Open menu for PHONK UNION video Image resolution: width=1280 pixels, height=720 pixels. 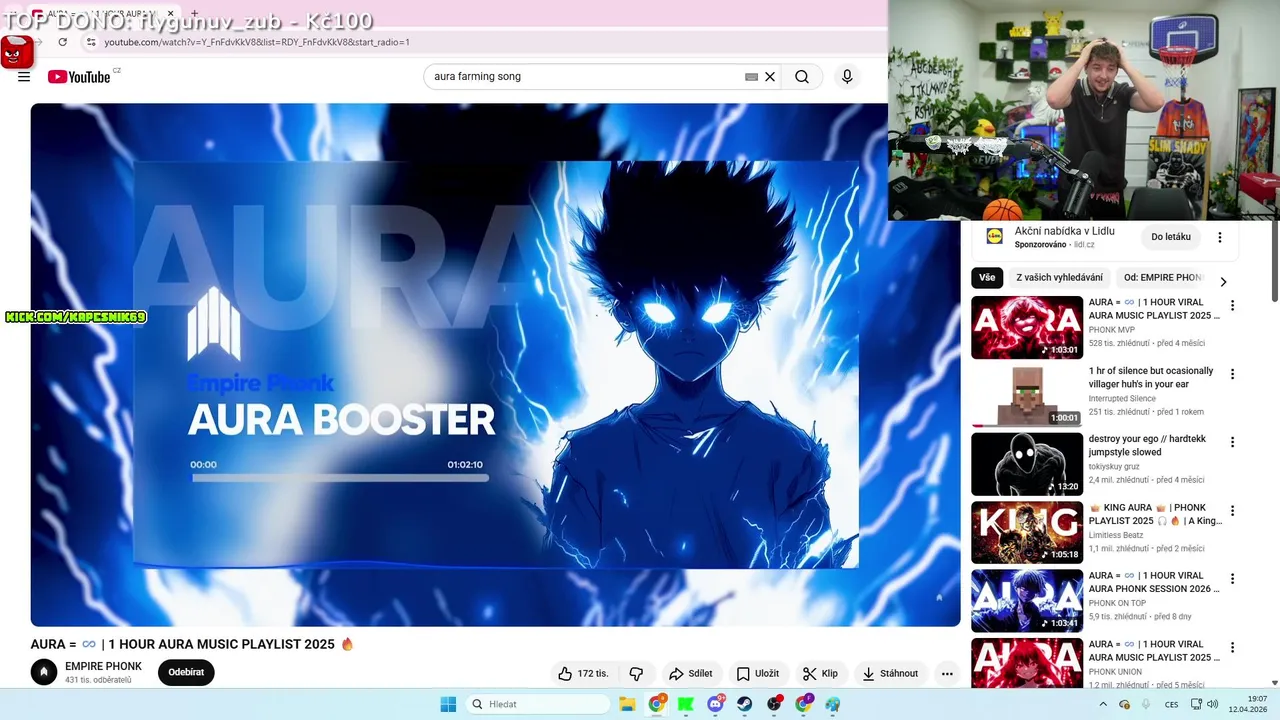[x=1232, y=647]
